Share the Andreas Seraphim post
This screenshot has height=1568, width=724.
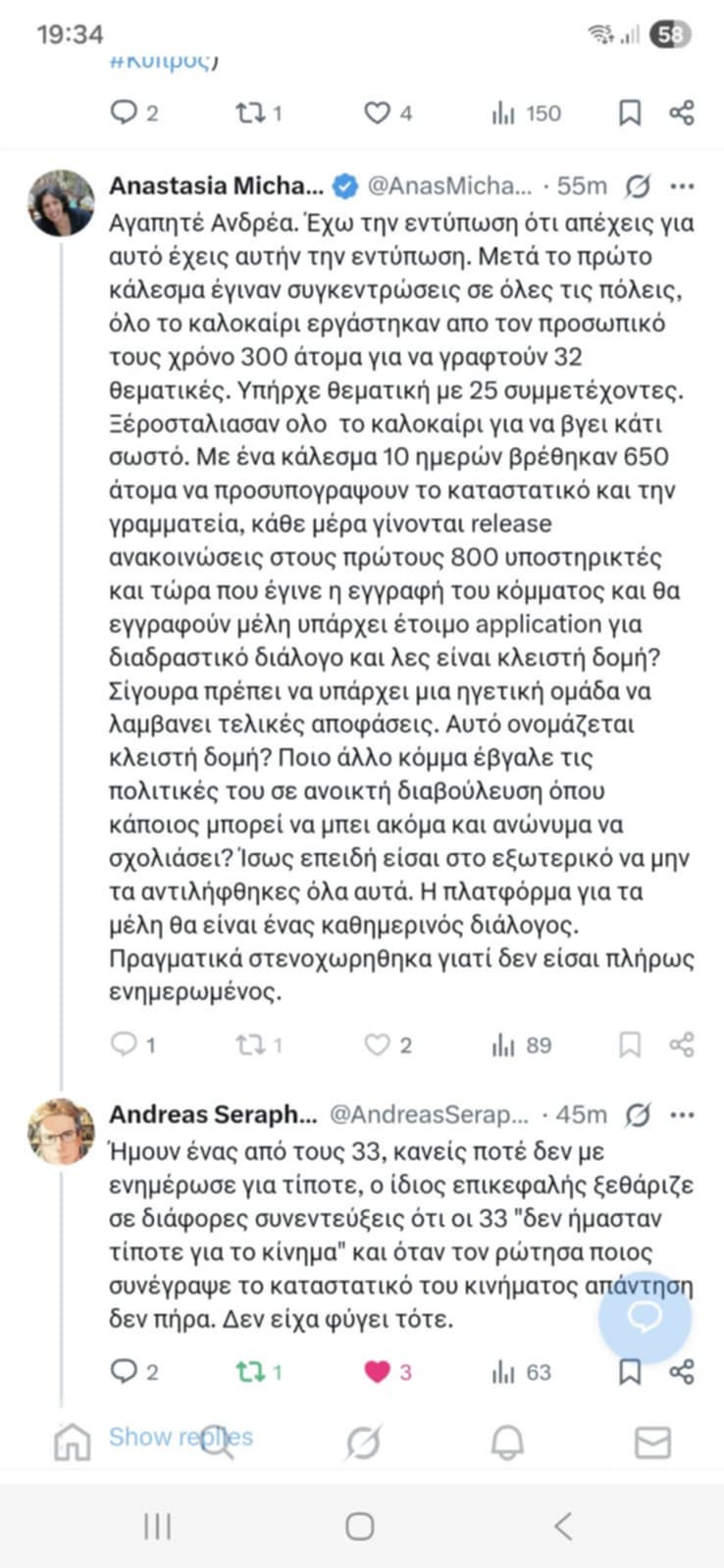682,1371
